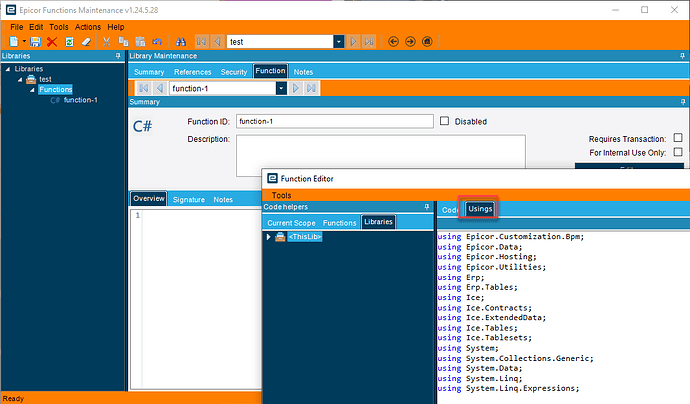Click the Clear eraser icon
The image size is (690, 404).
point(86,42)
